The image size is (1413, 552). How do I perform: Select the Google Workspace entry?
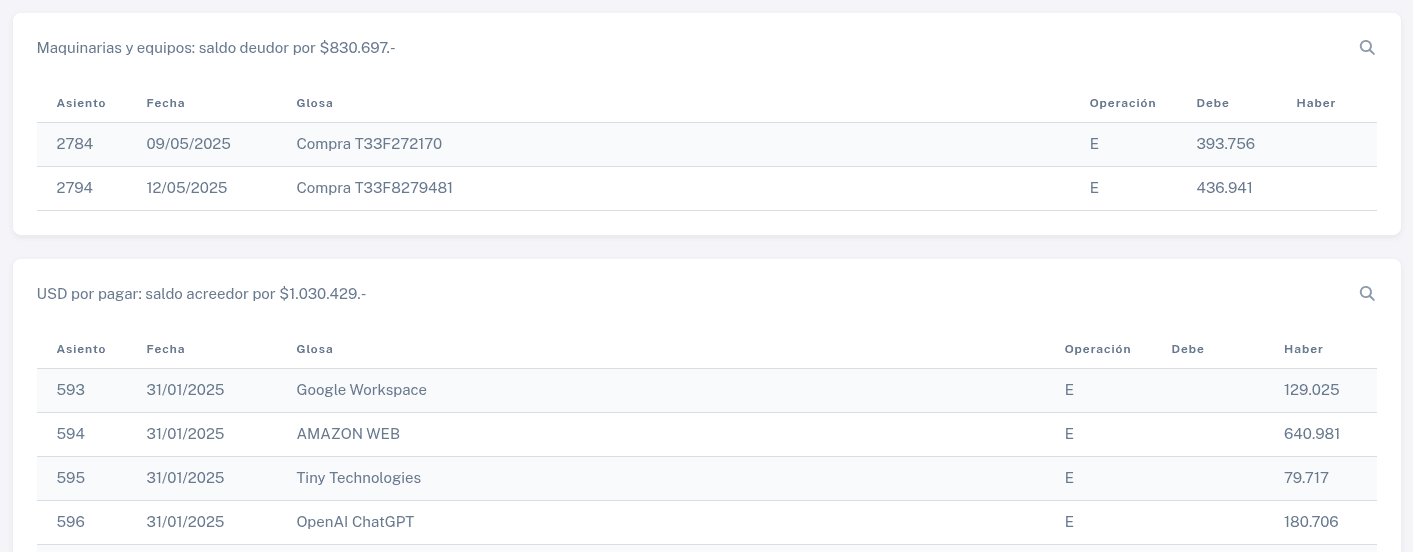pyautogui.click(x=362, y=390)
